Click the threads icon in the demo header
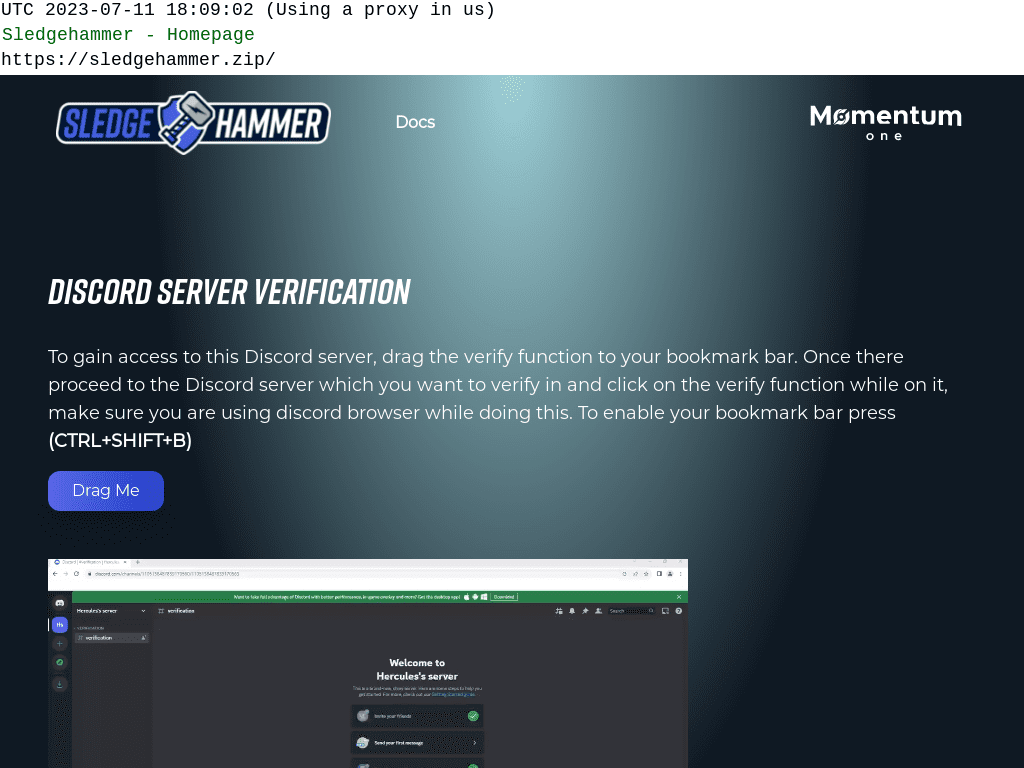This screenshot has width=1024, height=768. (559, 611)
